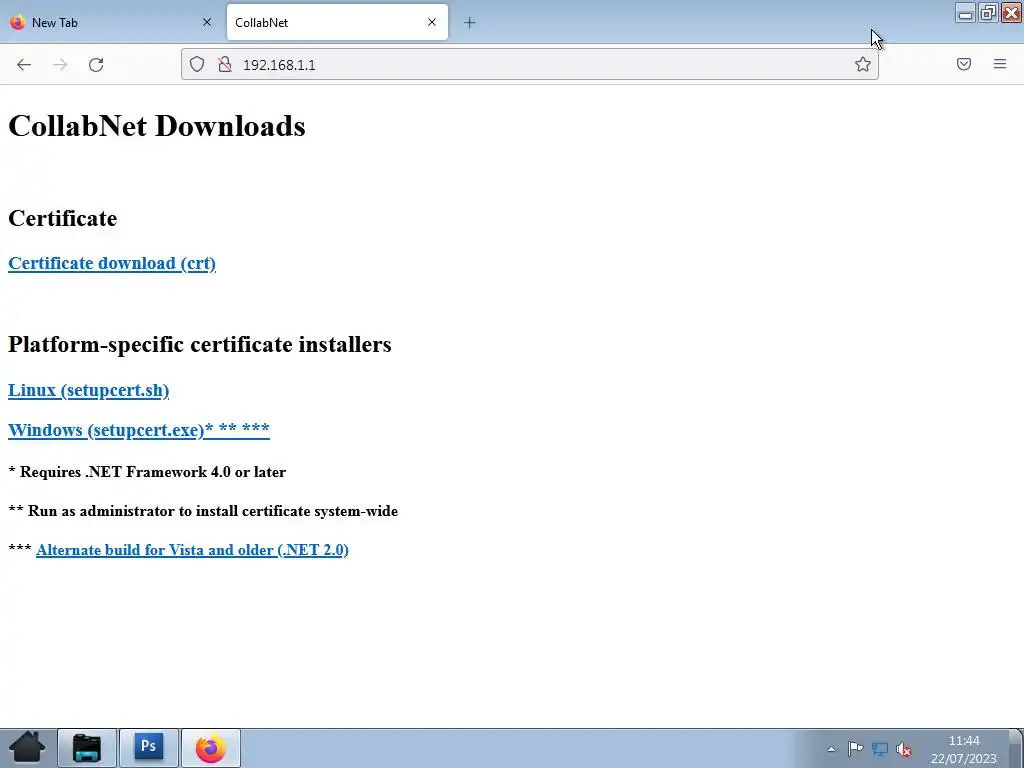Open the Firefox hamburger menu
This screenshot has height=768, width=1024.
click(x=1000, y=64)
